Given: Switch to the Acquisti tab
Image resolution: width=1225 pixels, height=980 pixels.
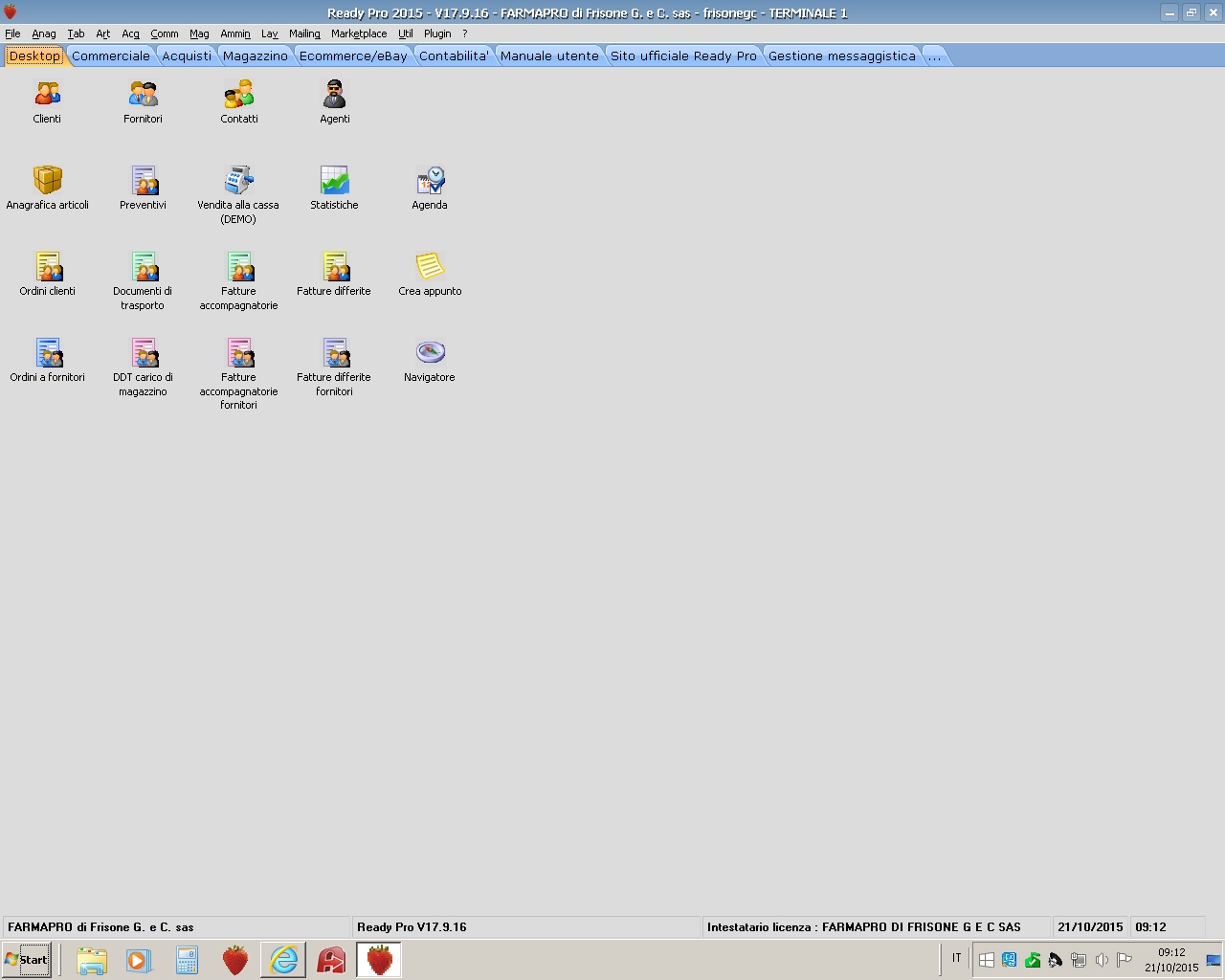Looking at the screenshot, I should pos(187,56).
